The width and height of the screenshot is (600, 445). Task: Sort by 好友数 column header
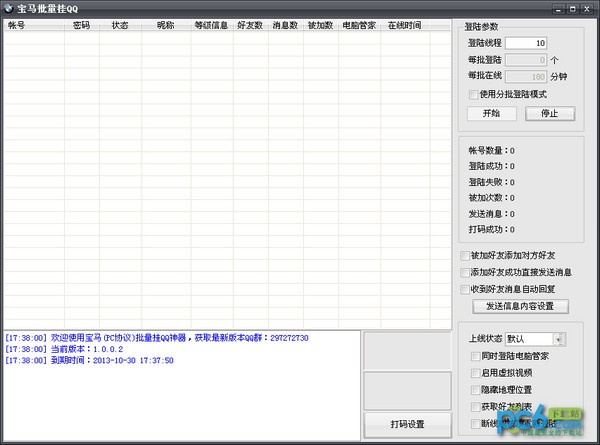(251, 25)
